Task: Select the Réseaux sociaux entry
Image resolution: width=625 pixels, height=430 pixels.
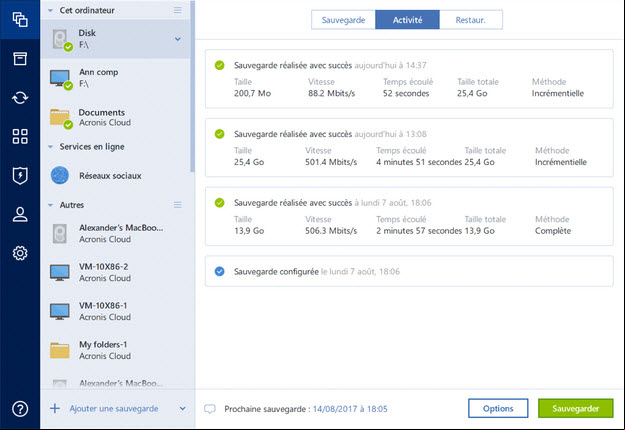Action: click(115, 176)
